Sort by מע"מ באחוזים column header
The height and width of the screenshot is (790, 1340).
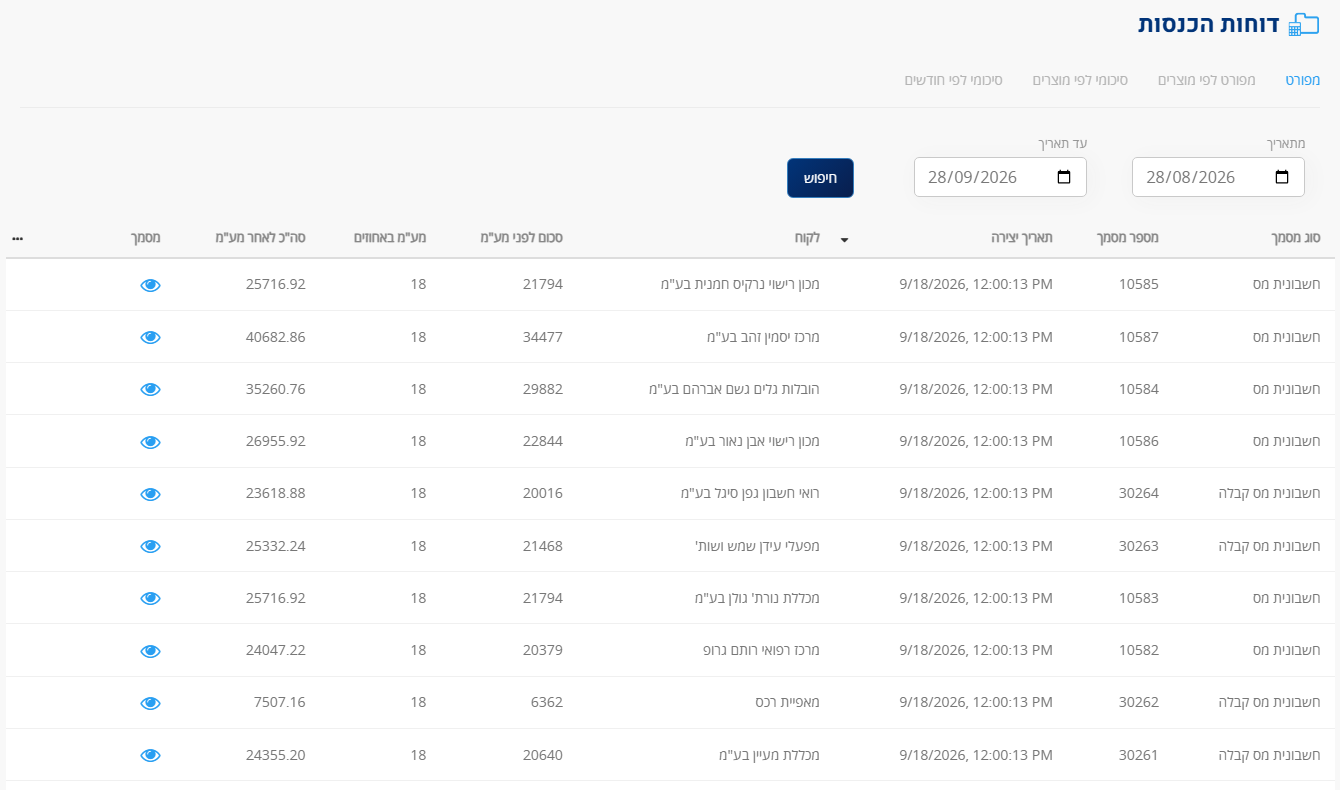click(390, 238)
